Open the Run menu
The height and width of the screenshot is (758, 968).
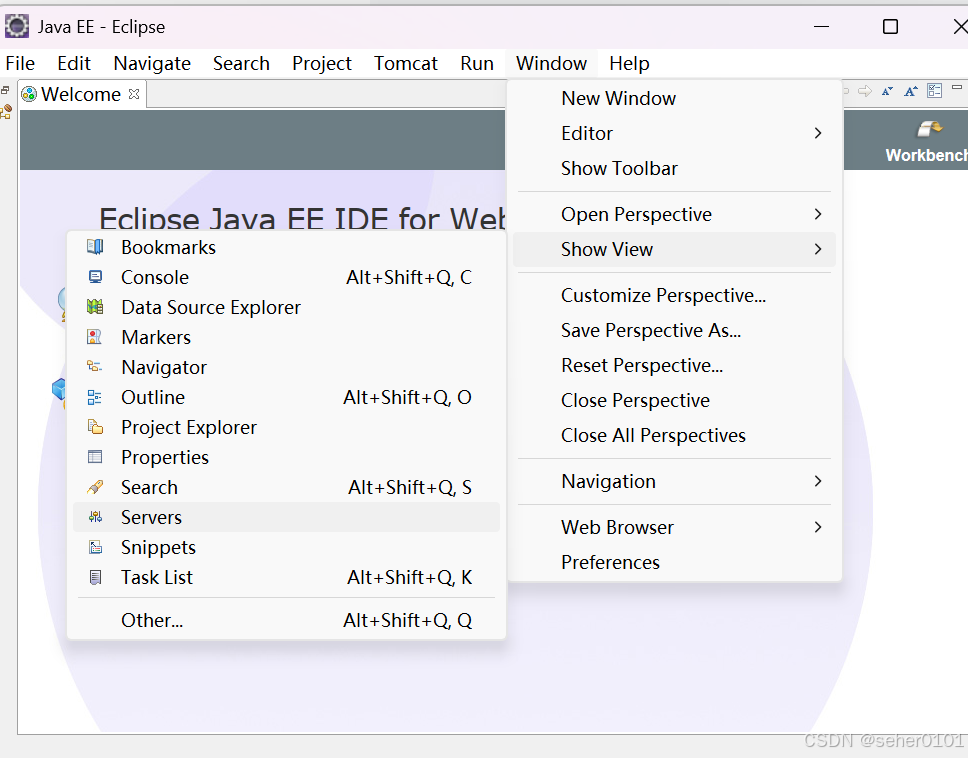(x=477, y=63)
